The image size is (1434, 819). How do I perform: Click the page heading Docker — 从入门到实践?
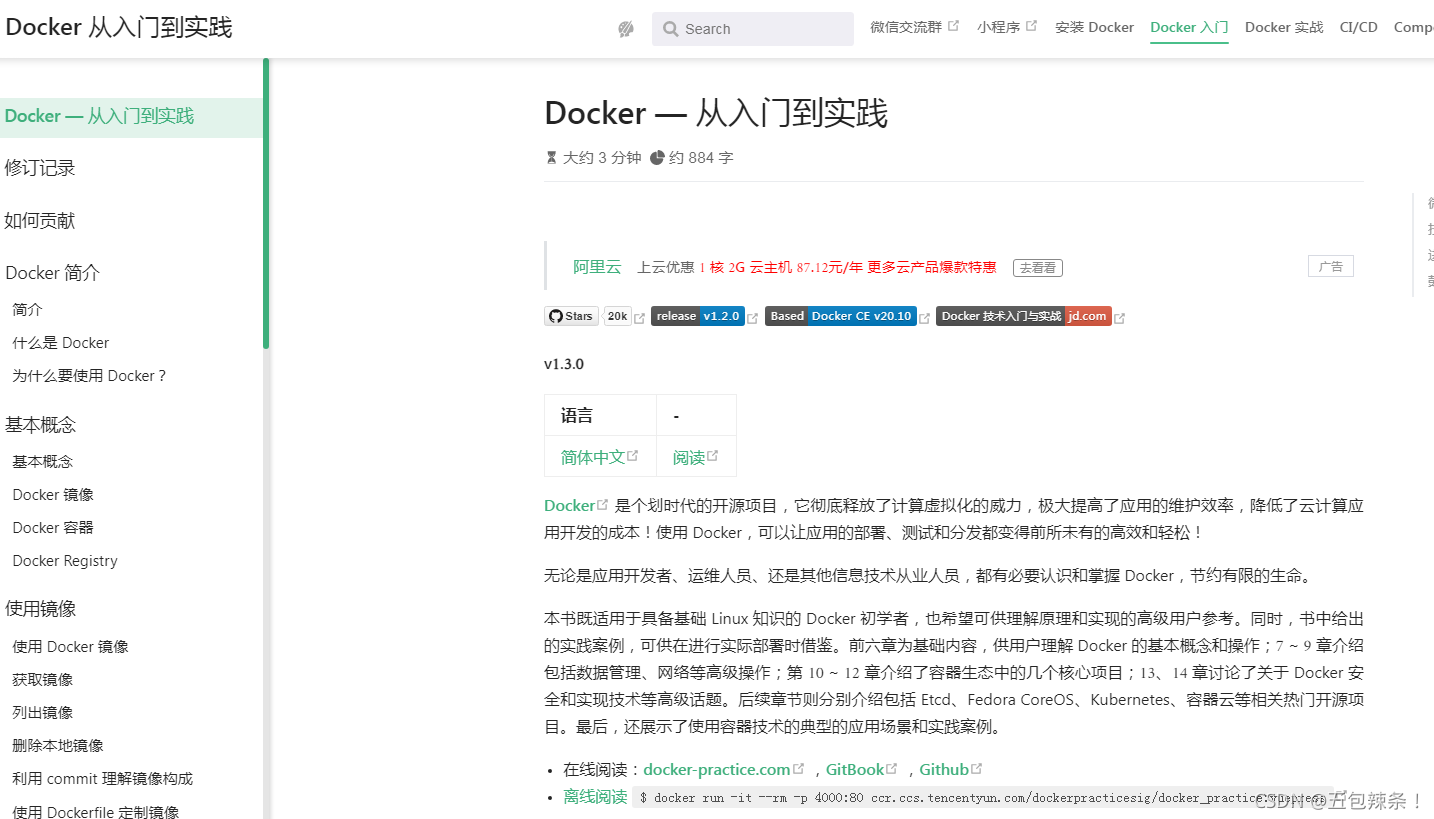click(x=716, y=113)
